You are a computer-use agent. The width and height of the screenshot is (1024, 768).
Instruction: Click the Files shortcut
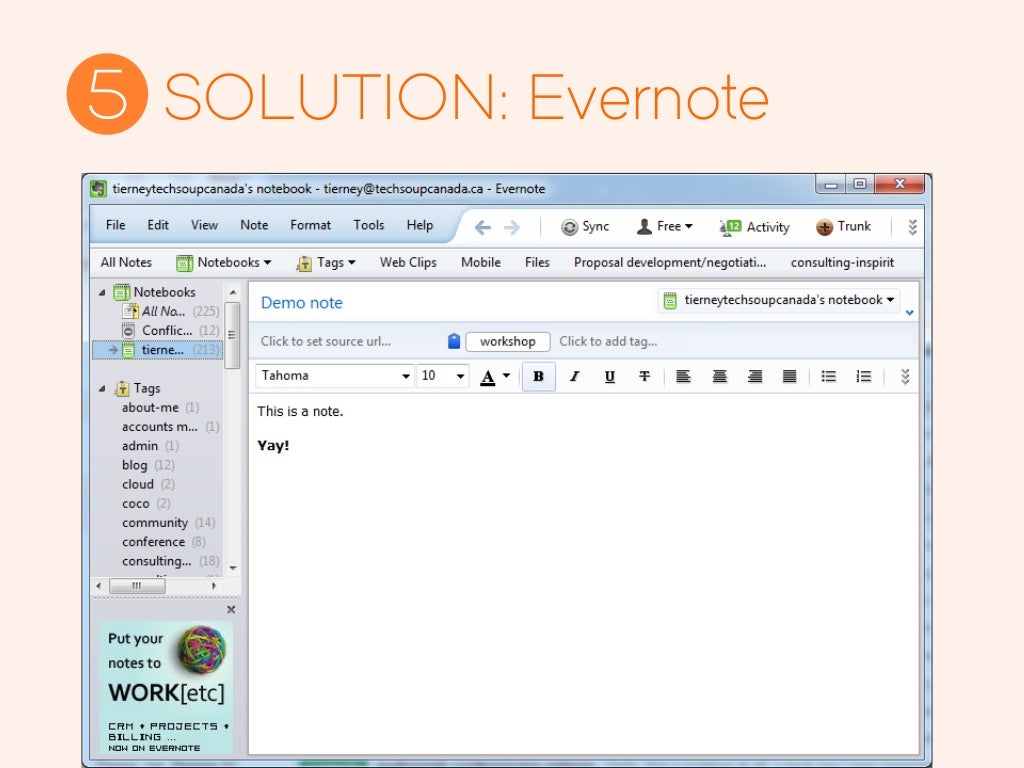pyautogui.click(x=537, y=263)
